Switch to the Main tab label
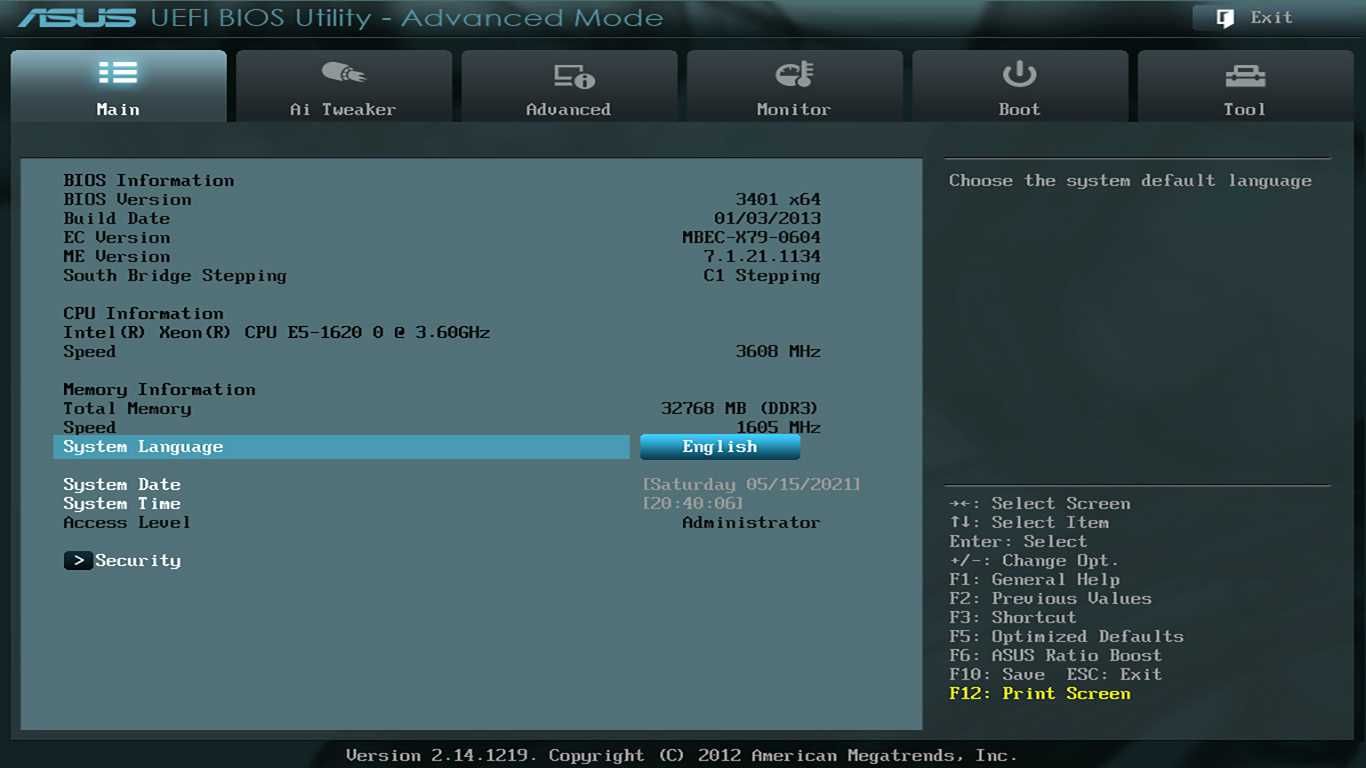The width and height of the screenshot is (1366, 768). (x=118, y=110)
